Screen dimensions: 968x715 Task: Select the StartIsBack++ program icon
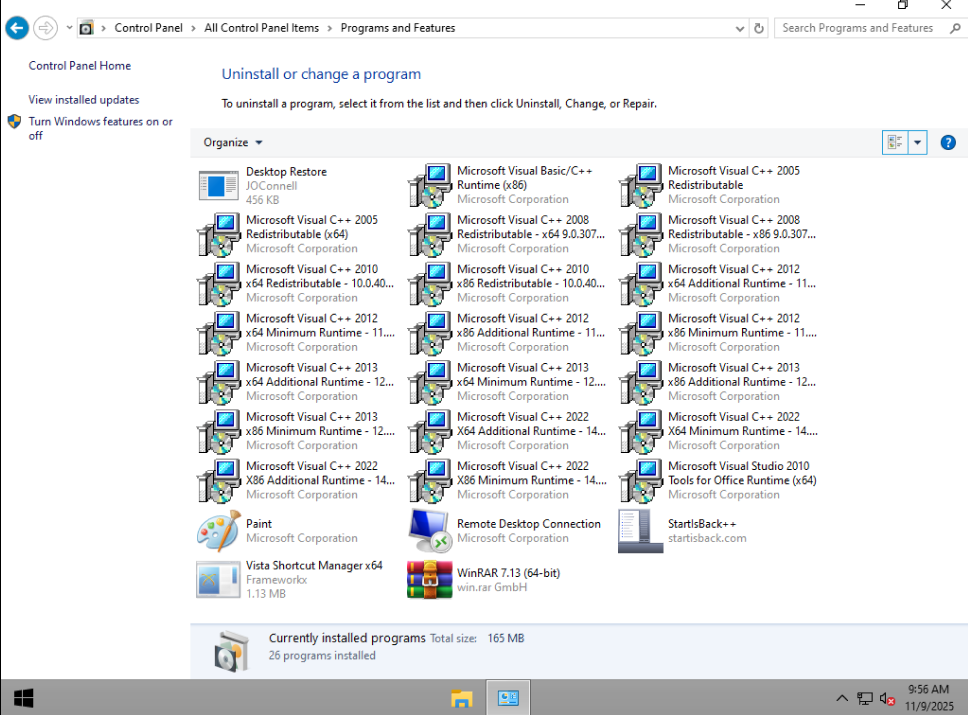click(640, 531)
